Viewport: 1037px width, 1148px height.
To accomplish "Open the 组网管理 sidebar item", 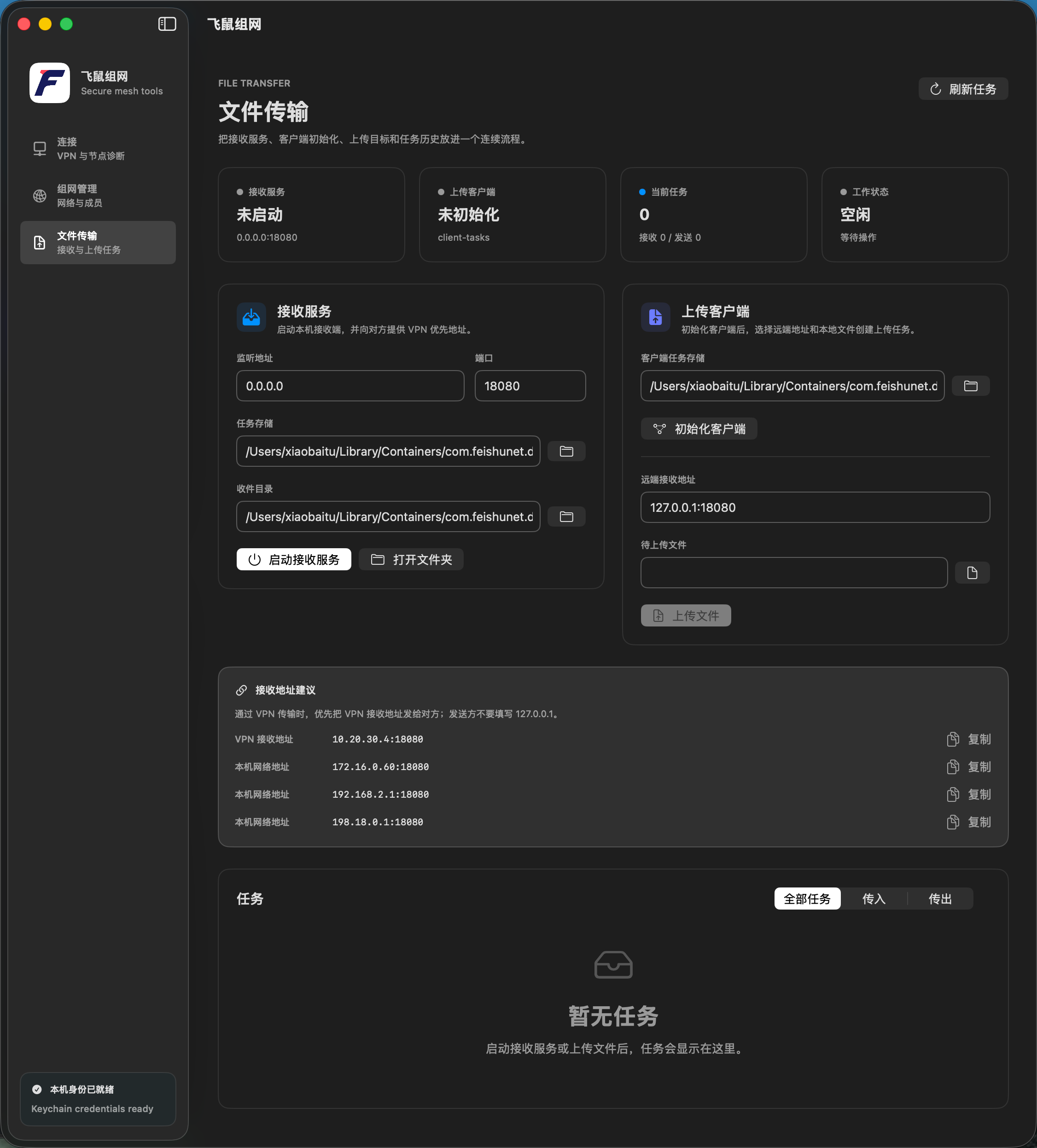I will 98,196.
